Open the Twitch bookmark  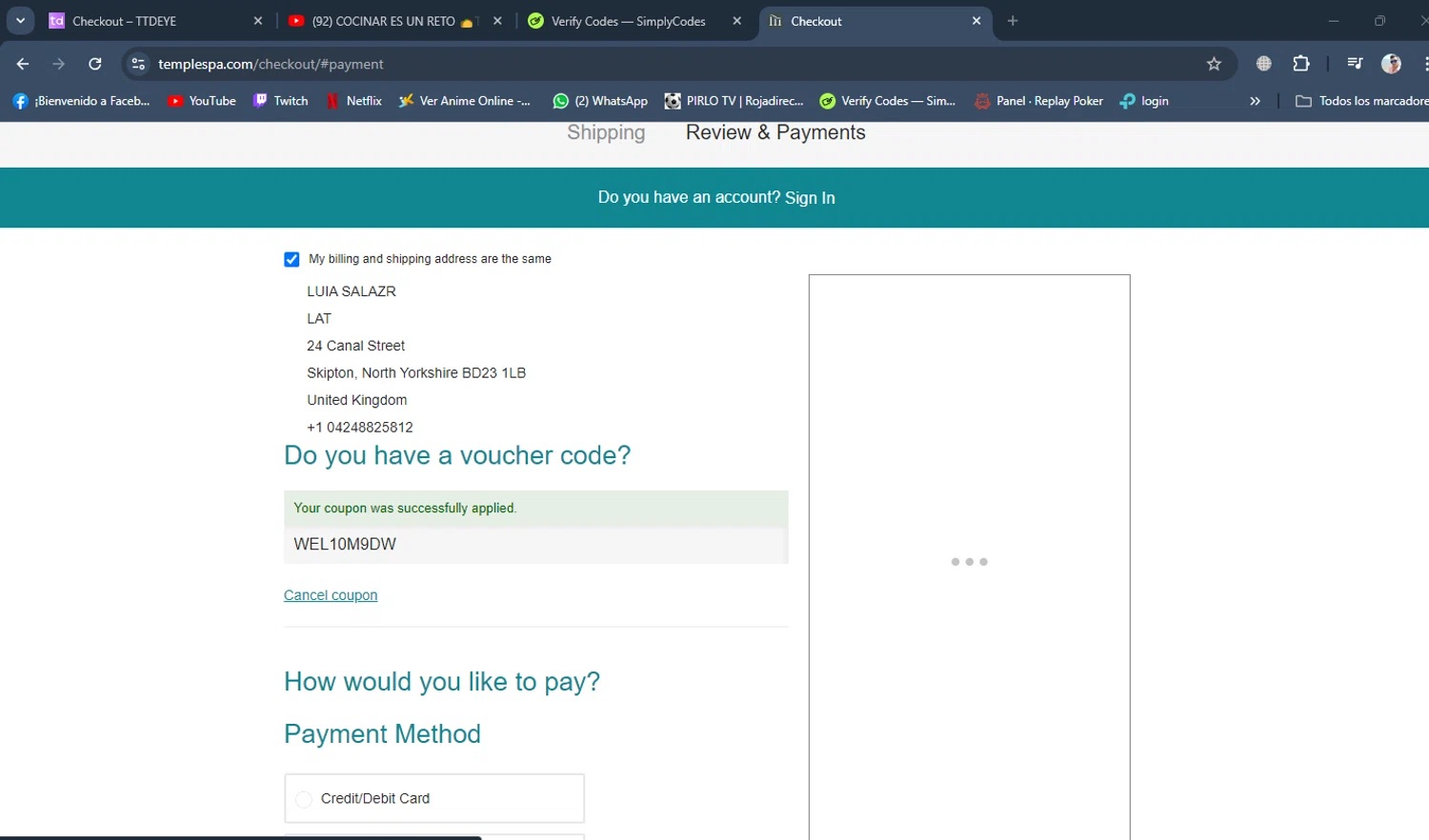point(281,101)
